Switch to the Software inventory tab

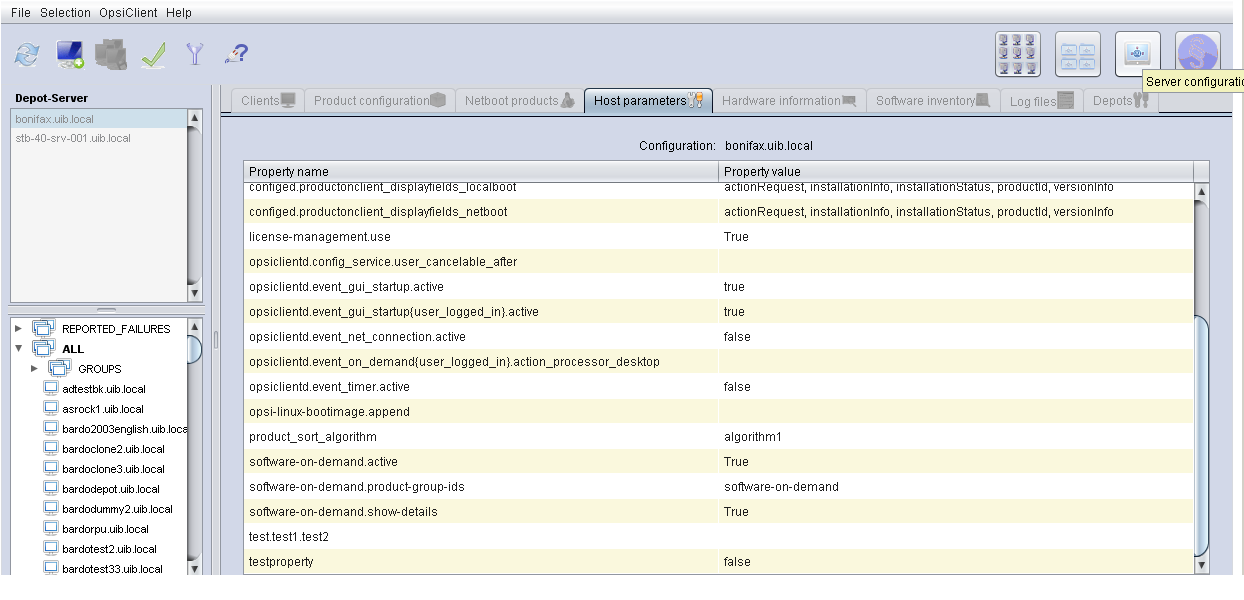932,100
